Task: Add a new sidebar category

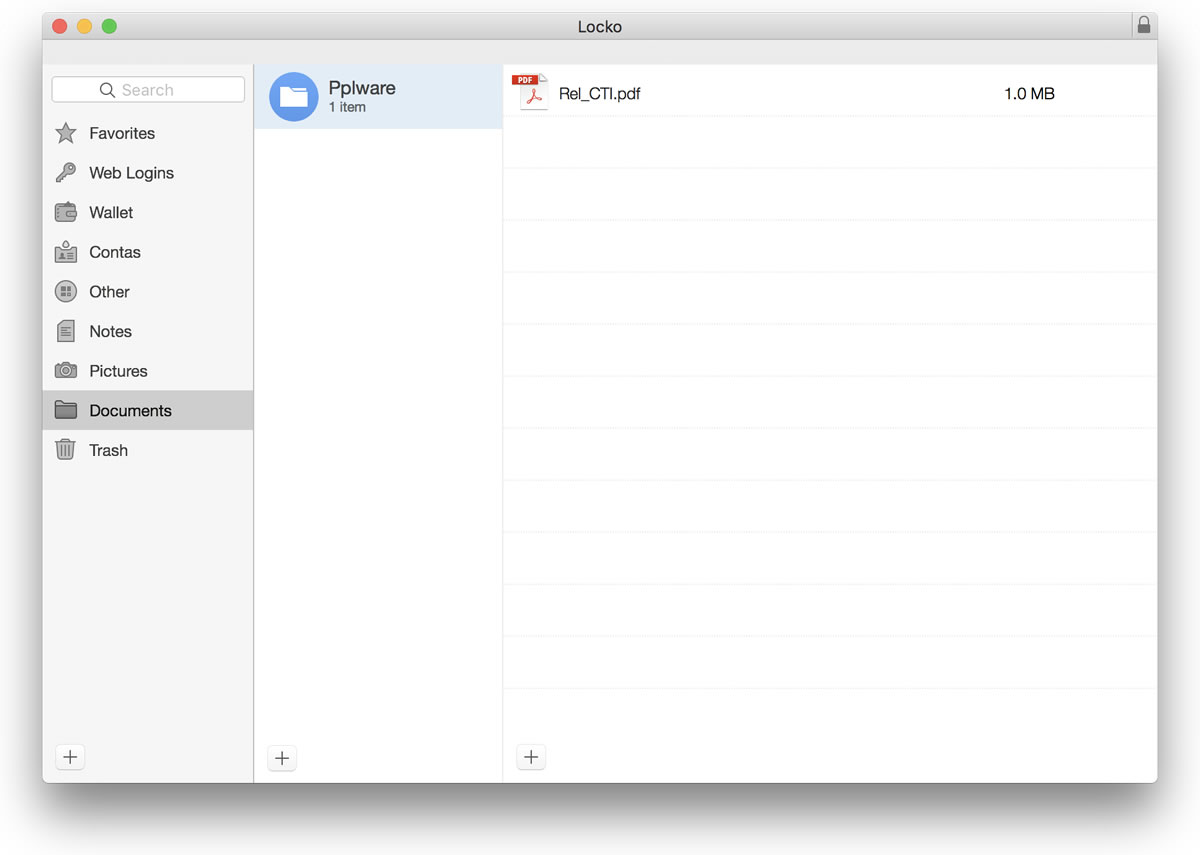Action: pos(70,757)
